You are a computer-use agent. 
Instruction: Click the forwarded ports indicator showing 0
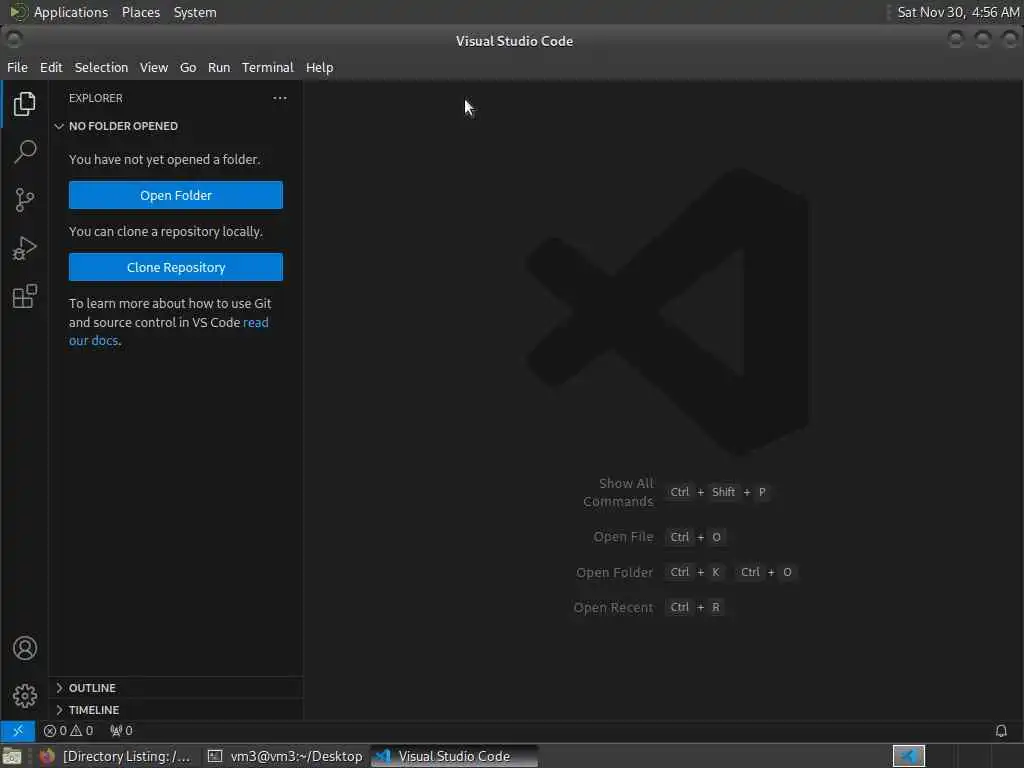(x=121, y=731)
